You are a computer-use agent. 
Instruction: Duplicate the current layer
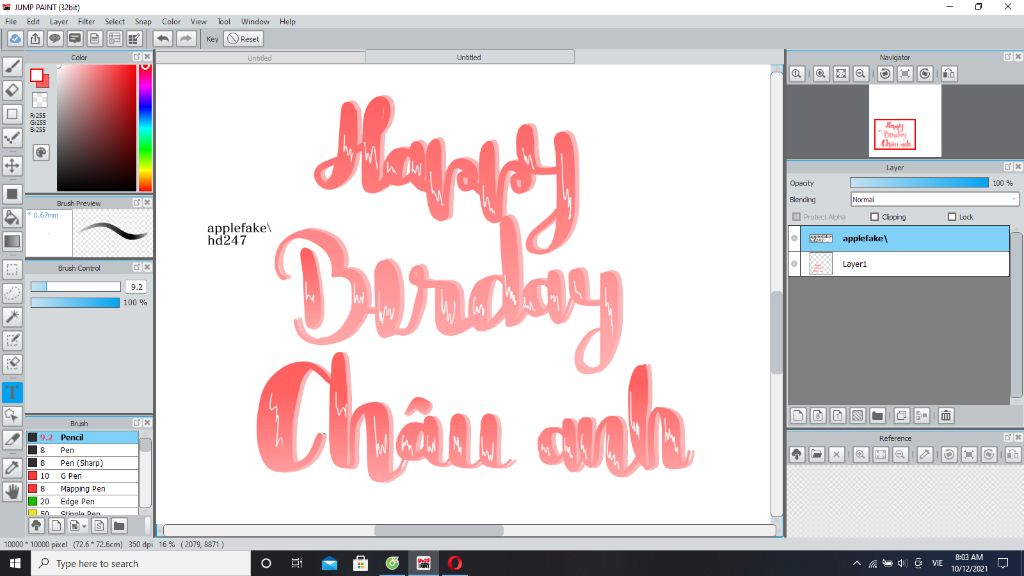[901, 415]
